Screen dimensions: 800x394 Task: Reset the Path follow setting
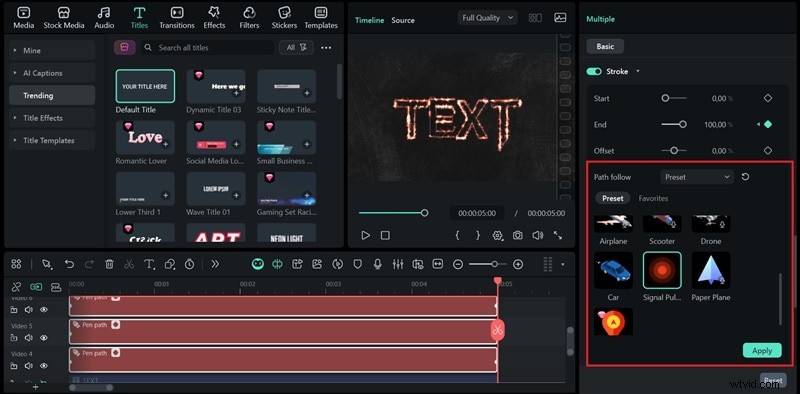click(745, 177)
